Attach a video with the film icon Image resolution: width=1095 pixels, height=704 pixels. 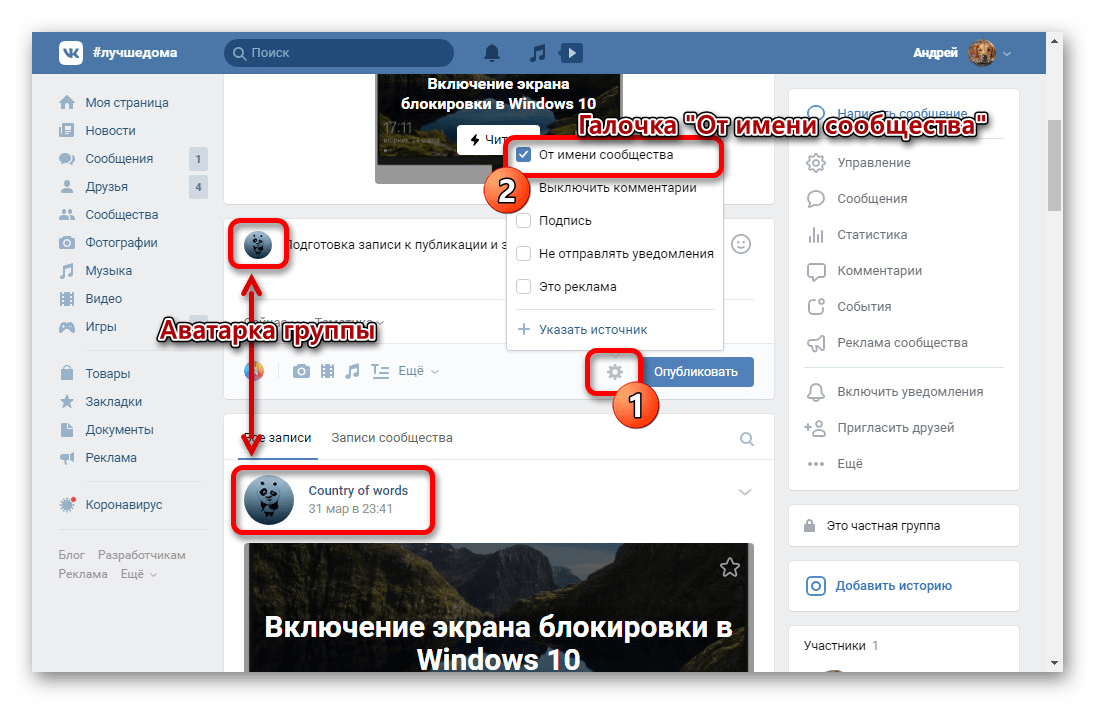(328, 371)
